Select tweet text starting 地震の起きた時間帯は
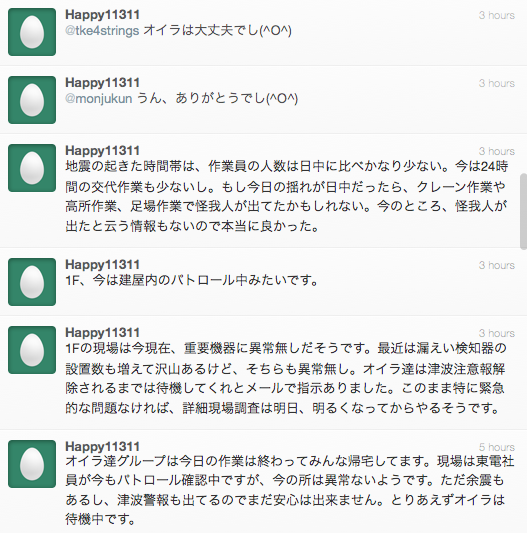 pos(287,196)
